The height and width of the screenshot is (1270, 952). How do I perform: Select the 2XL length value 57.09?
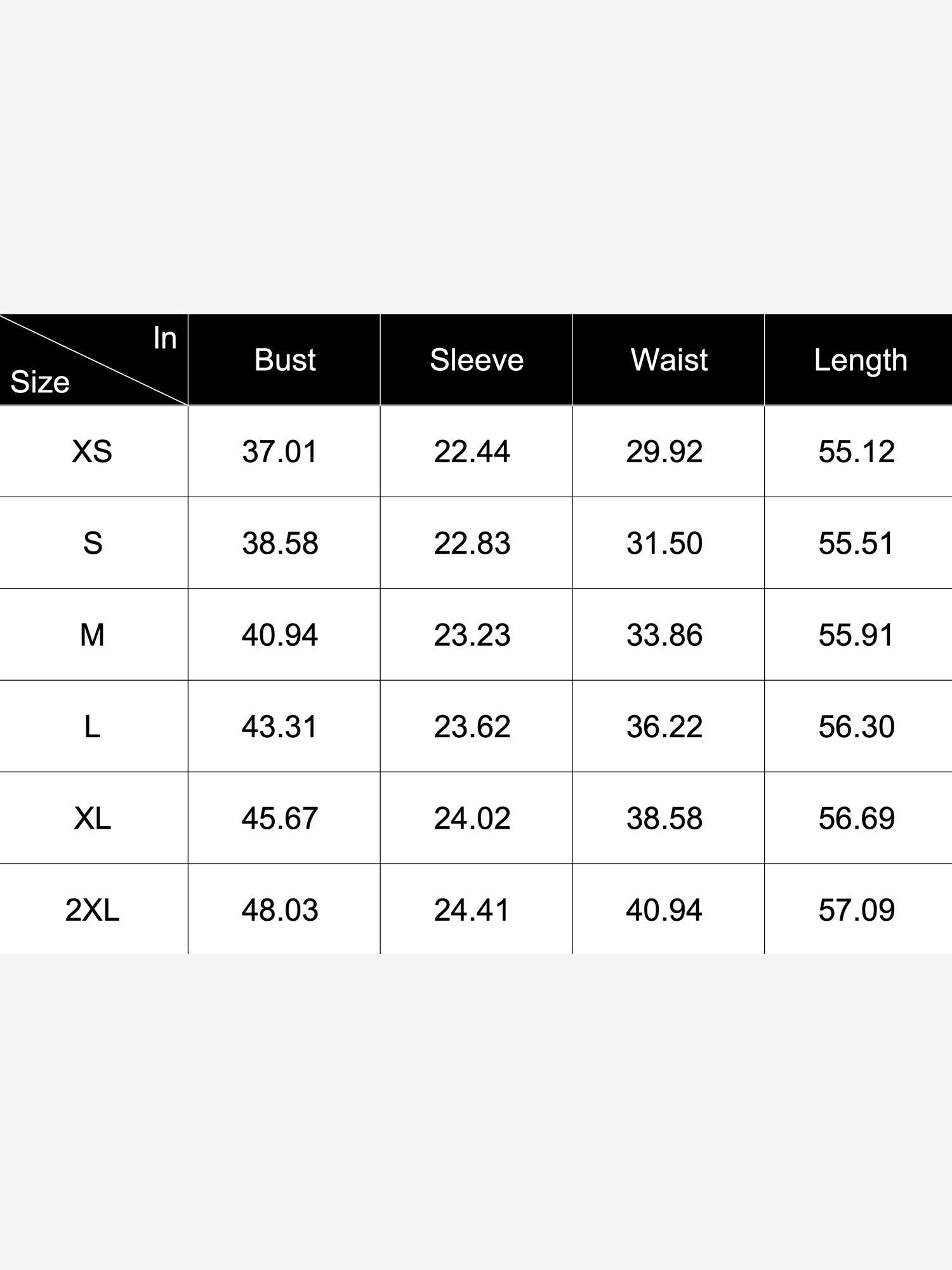click(x=856, y=910)
